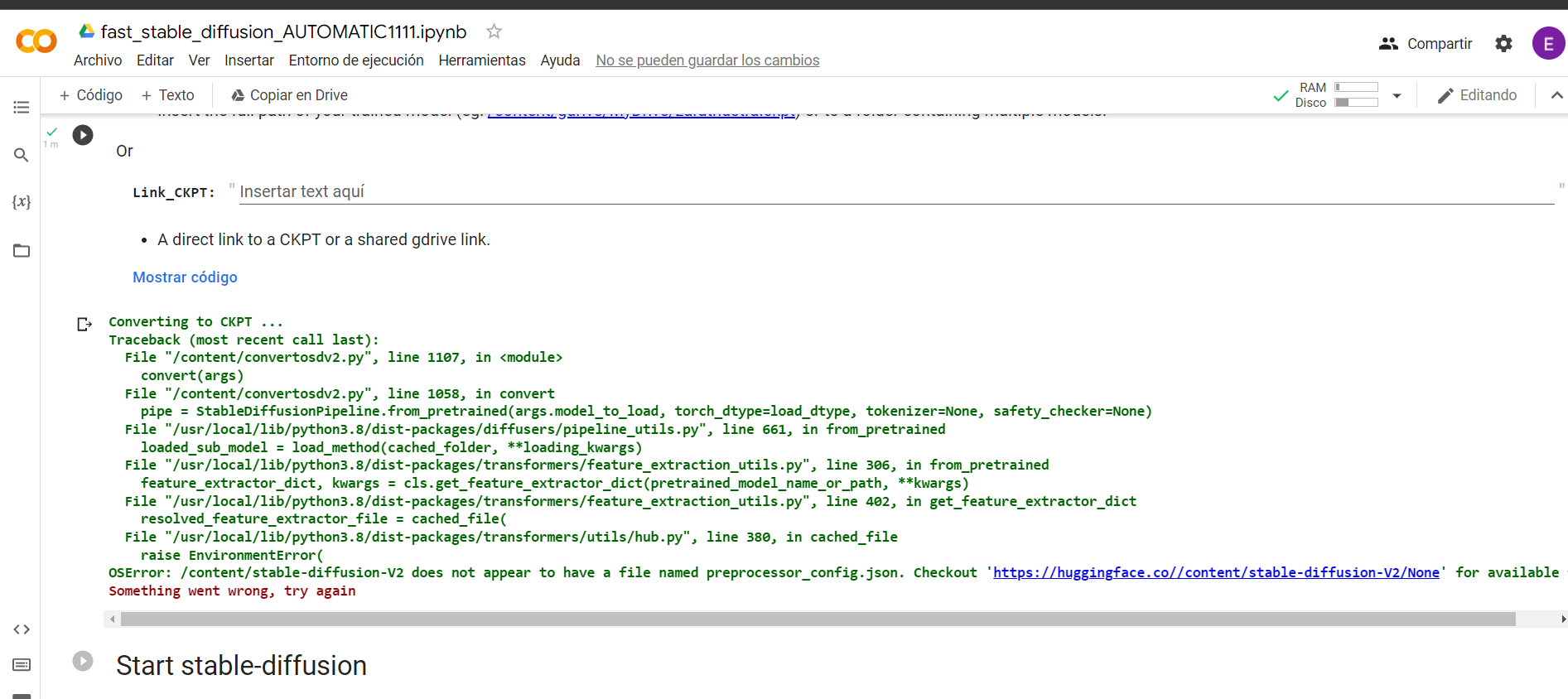Viewport: 1568px width, 699px height.
Task: Run the Start stable-diffusion cell
Action: (83, 661)
